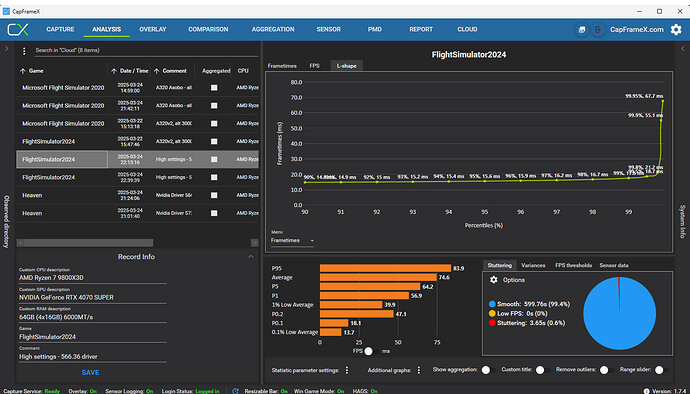Click the refresh icon in status bar

(235, 391)
